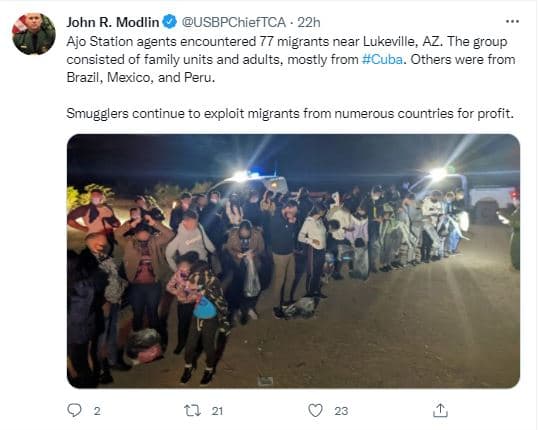Click the sentence beginning 'Smugglers continue to exploit'
Viewport: 538px width, 430px height.
[x=290, y=113]
